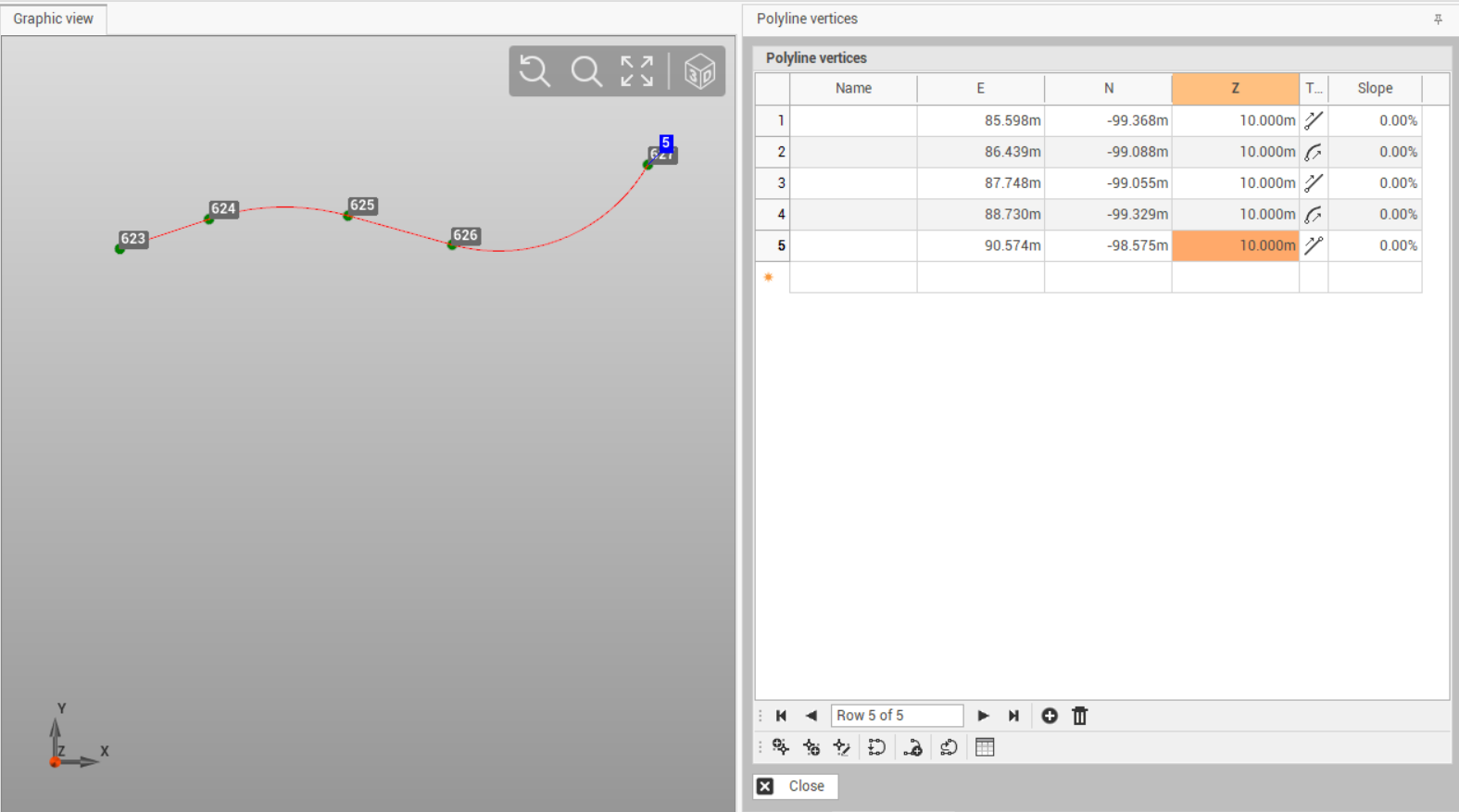Delete current row with trash icon
Screen dimensions: 1459x812
tap(1079, 716)
